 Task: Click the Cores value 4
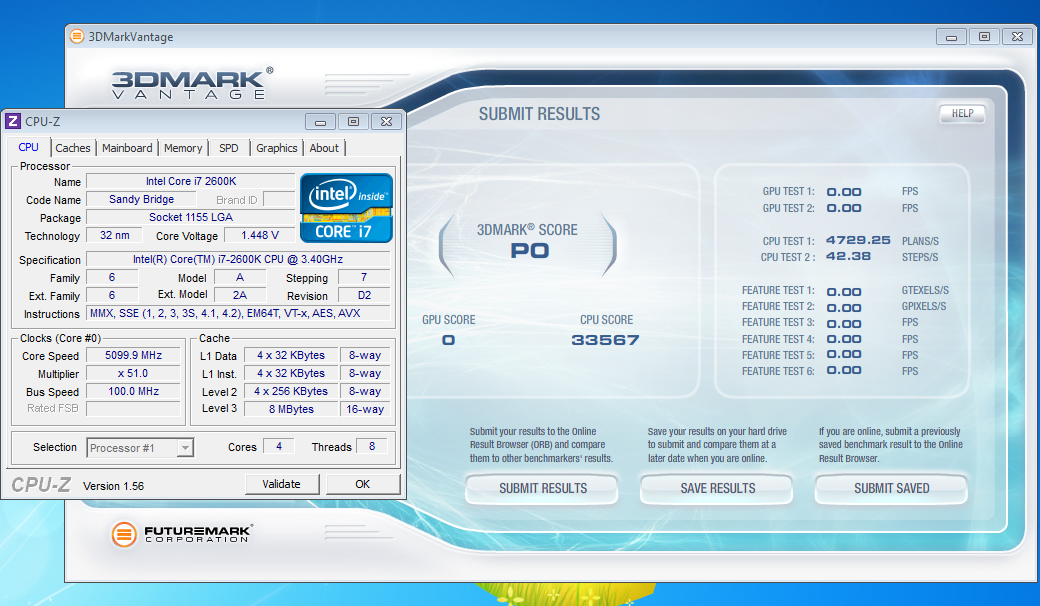click(279, 446)
